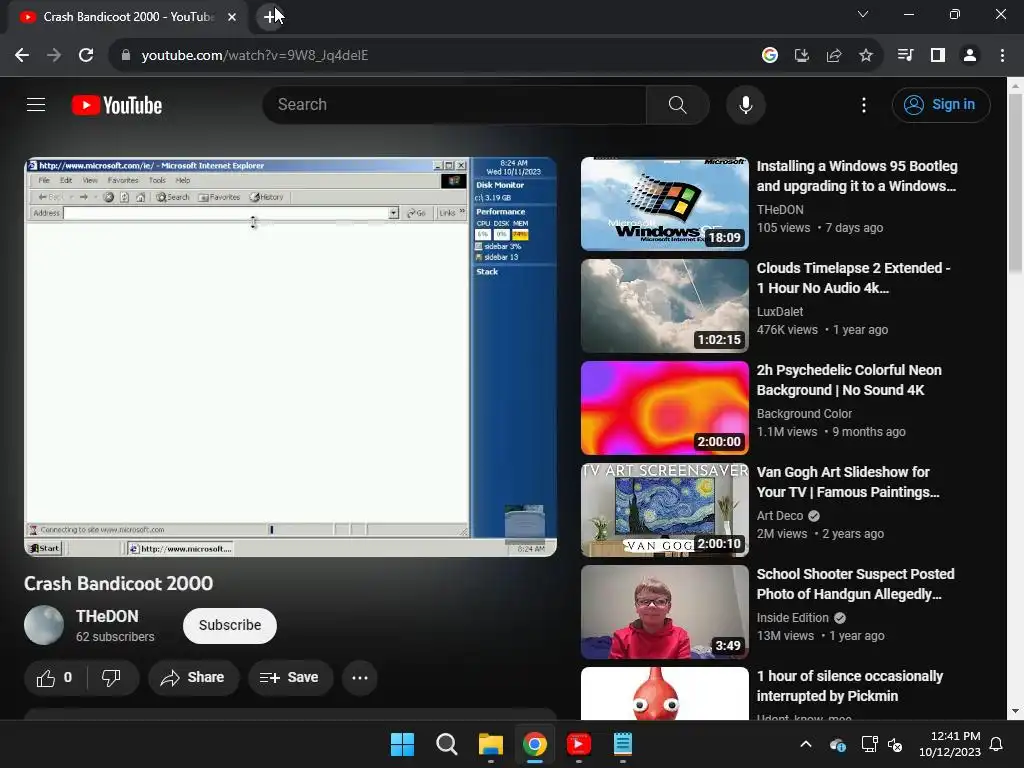Toggle the Chrome side panel icon
Screen dimensions: 1024x768
pyautogui.click(x=938, y=56)
